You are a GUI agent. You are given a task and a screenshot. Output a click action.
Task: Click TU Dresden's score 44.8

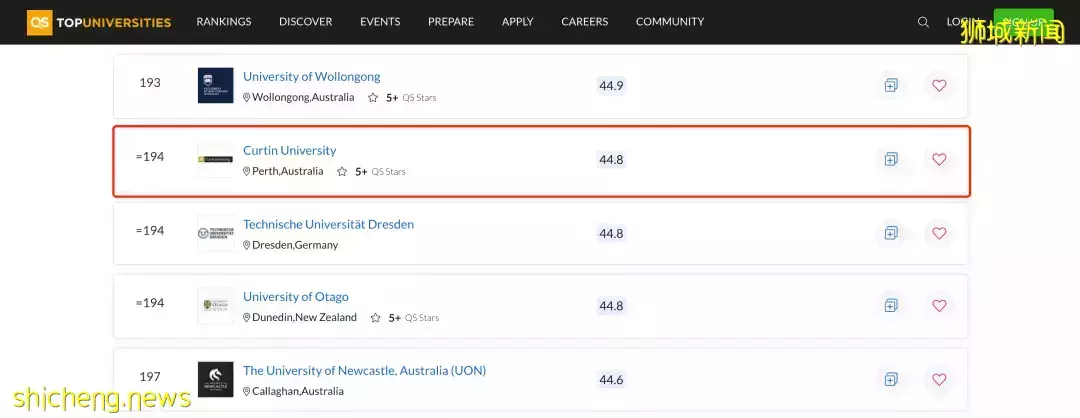[611, 233]
